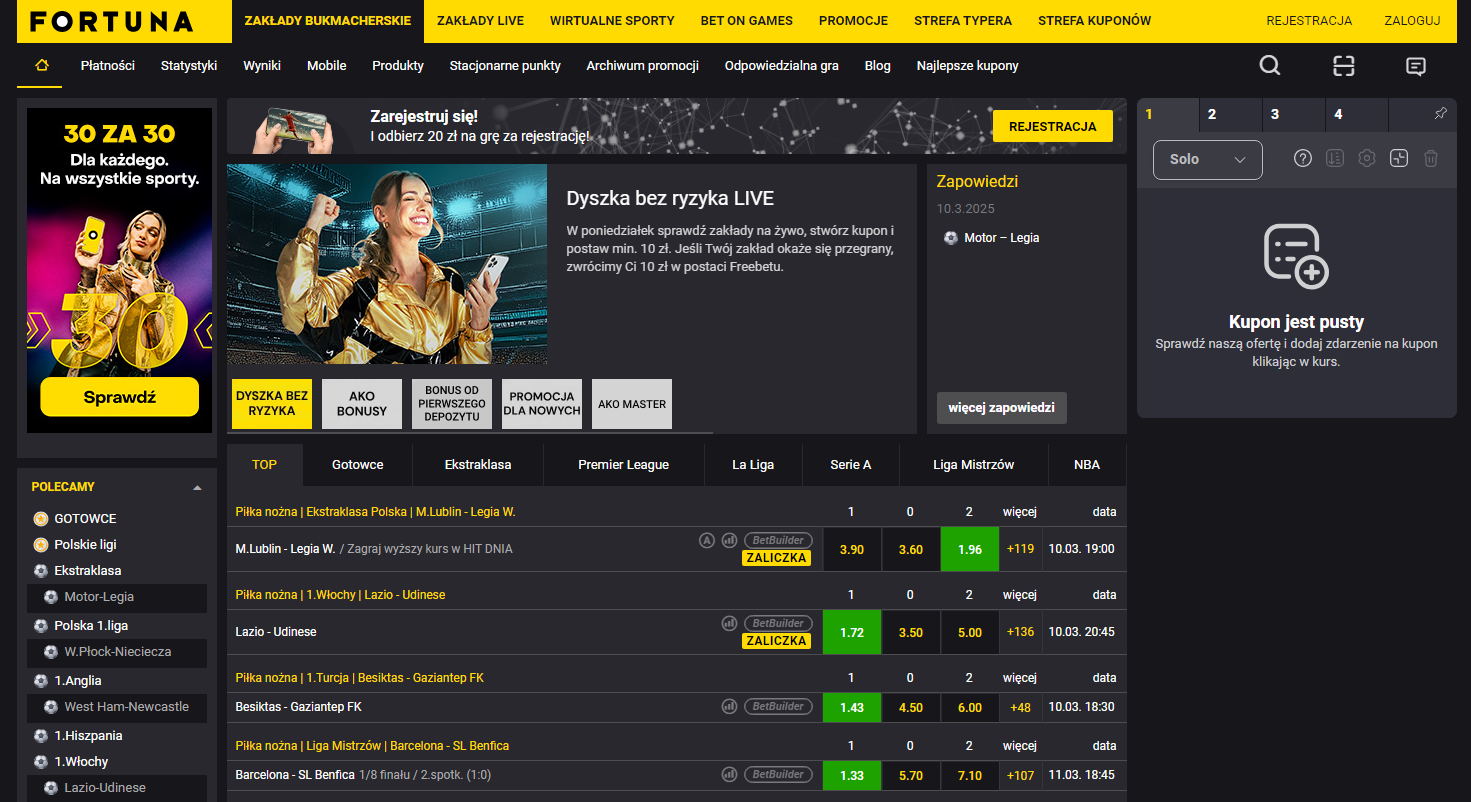Expand +119 more markets for M.Lublin

coord(1020,549)
